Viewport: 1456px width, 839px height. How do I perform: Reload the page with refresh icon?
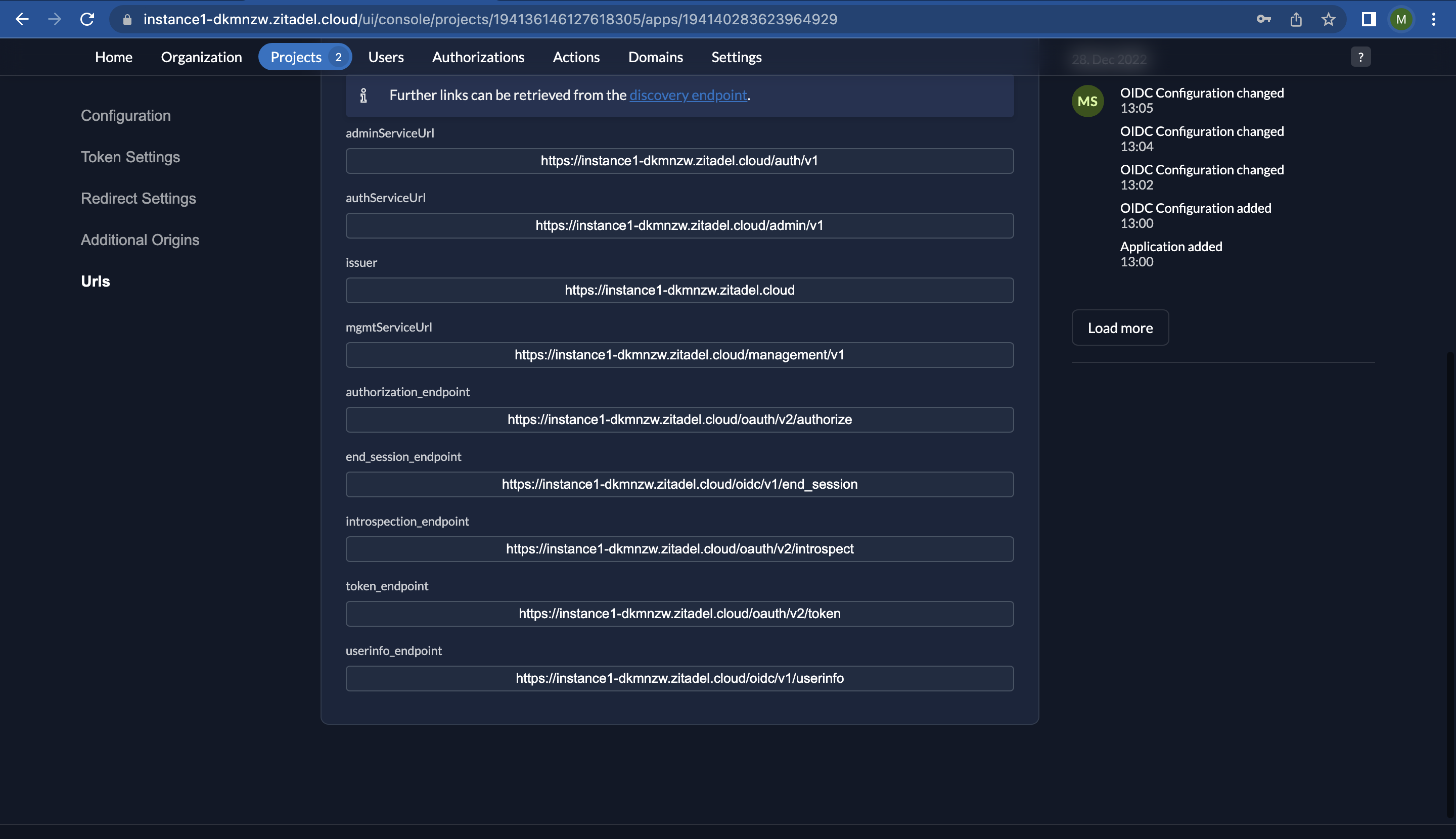pos(87,19)
